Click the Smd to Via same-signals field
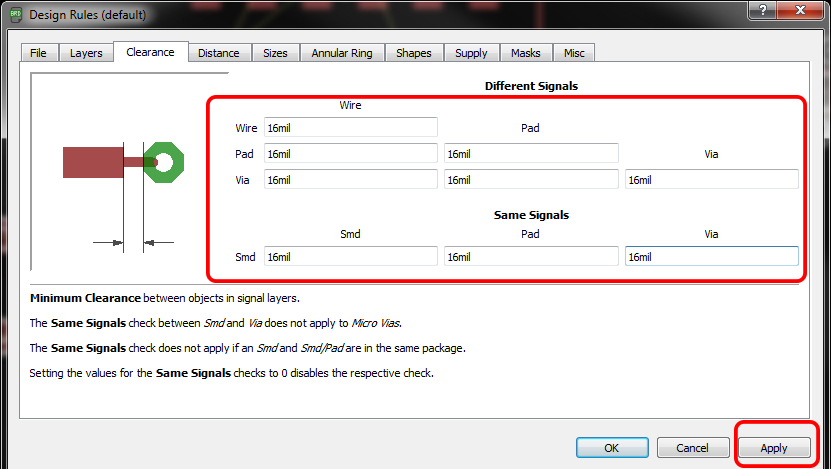The height and width of the screenshot is (469, 831). (x=711, y=256)
